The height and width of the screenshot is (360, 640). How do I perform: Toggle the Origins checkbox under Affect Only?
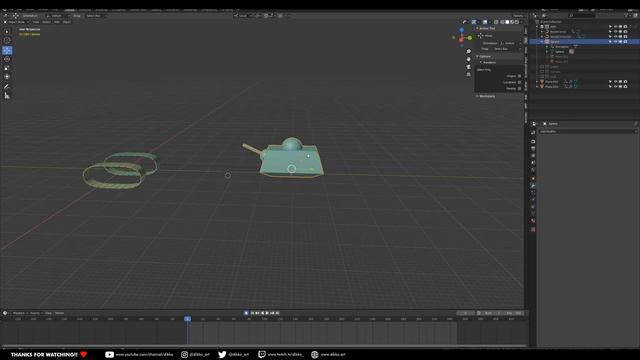(519, 76)
